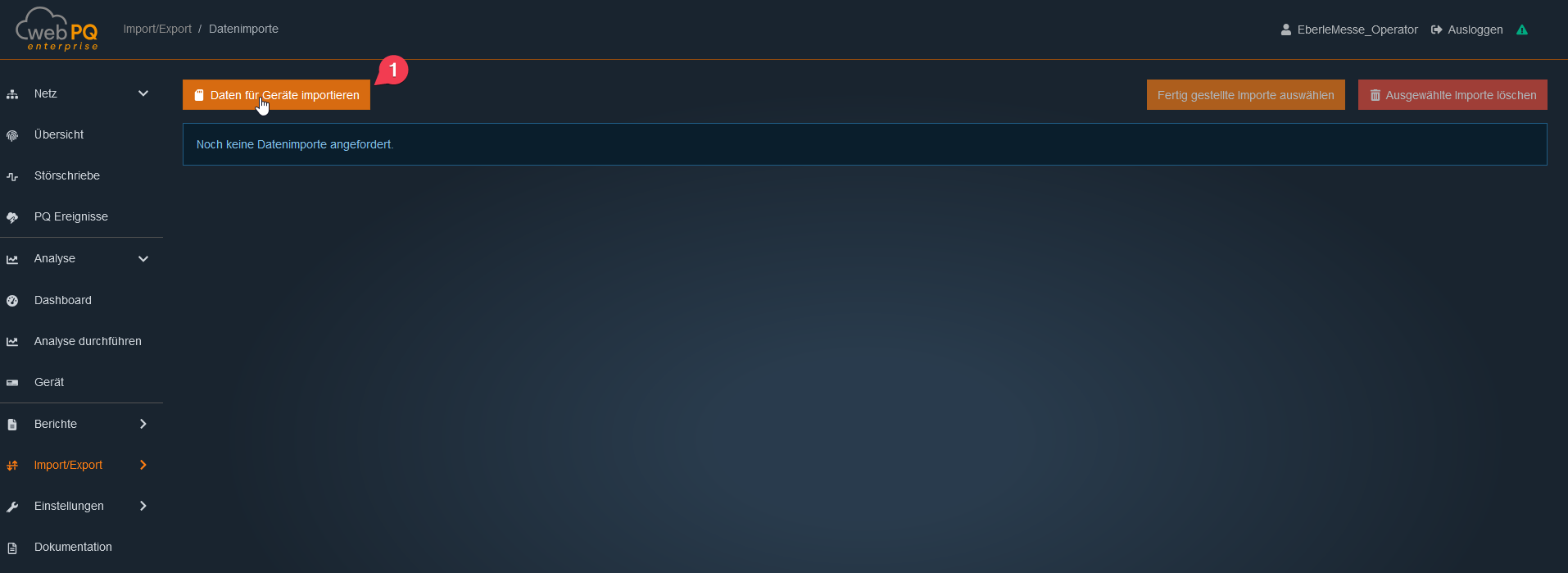Click the storm cloud icon beside PQ Ereignisse
Viewport: 1568px width, 573px height.
click(x=12, y=217)
